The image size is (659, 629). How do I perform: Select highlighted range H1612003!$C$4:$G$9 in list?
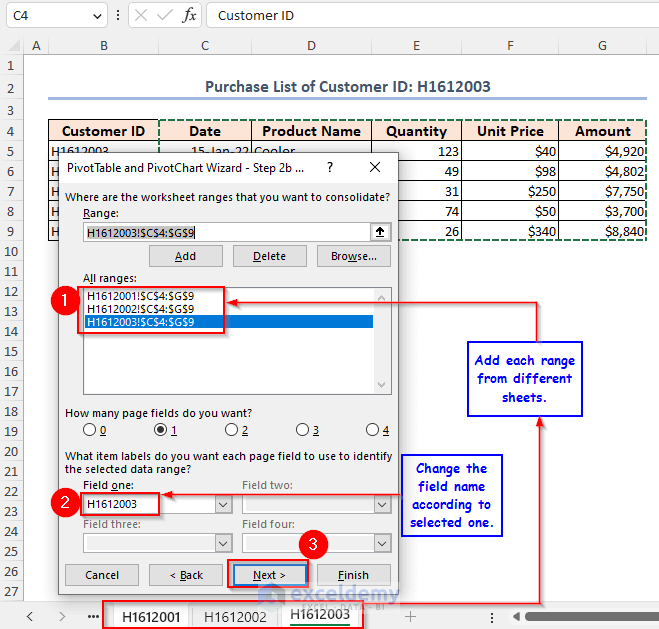tap(229, 322)
